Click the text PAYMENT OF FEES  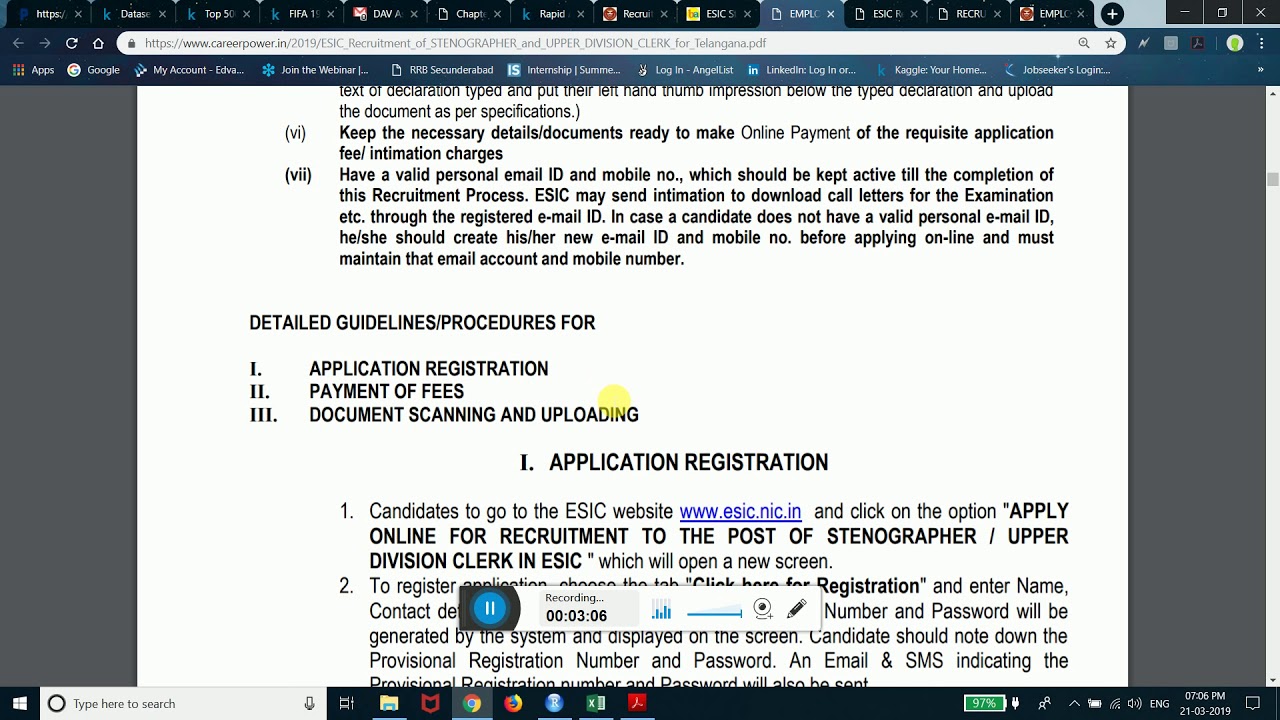click(x=386, y=391)
